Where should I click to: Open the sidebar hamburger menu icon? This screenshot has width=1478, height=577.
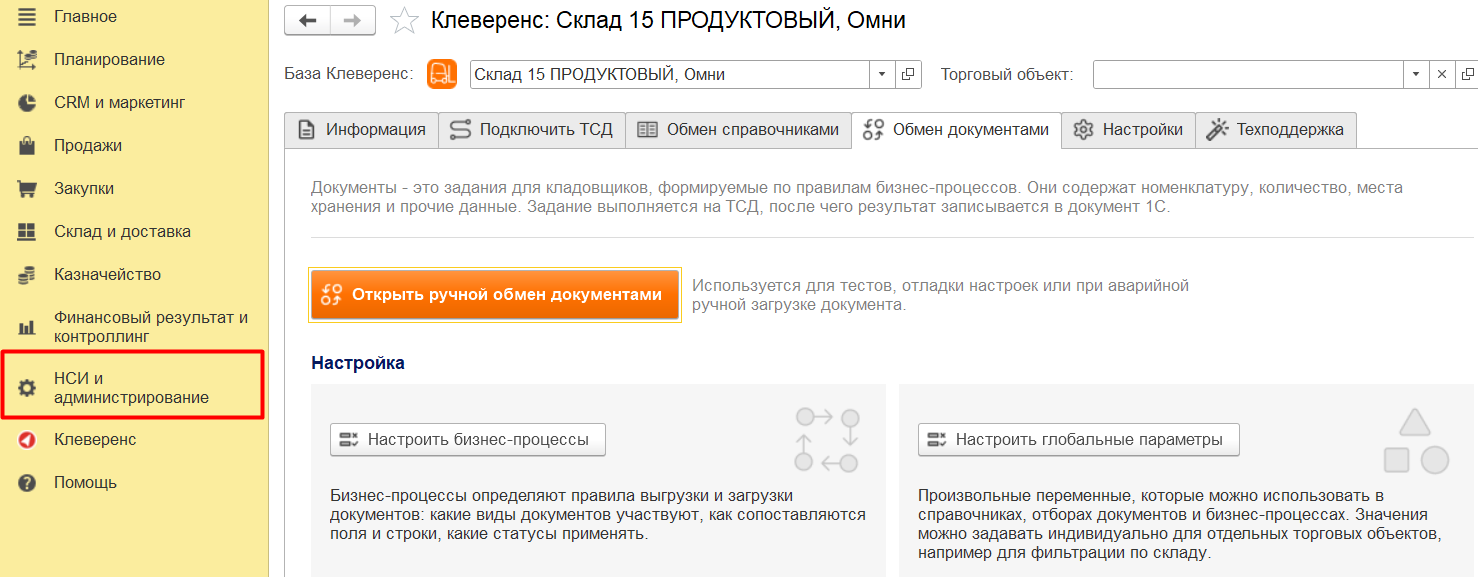pos(27,16)
